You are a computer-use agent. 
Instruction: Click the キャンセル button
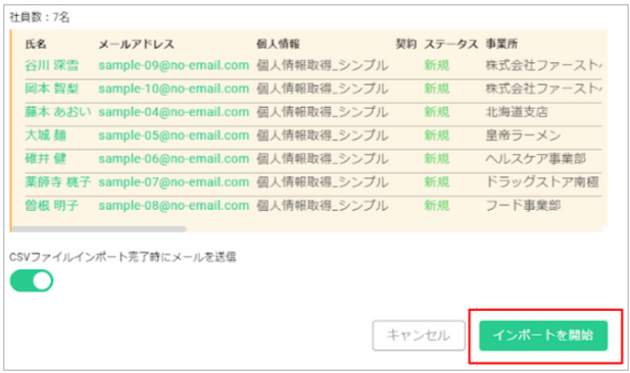coord(419,336)
